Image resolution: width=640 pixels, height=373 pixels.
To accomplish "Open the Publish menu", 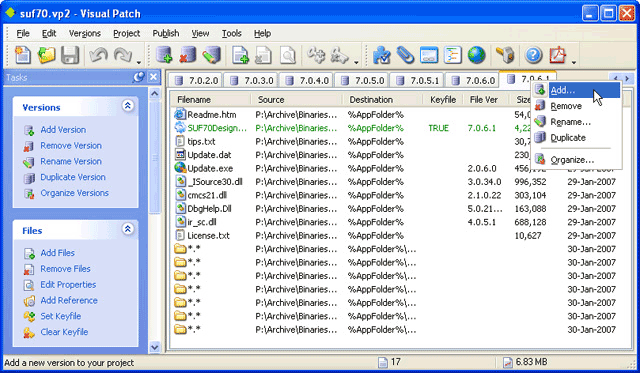I will pos(166,33).
